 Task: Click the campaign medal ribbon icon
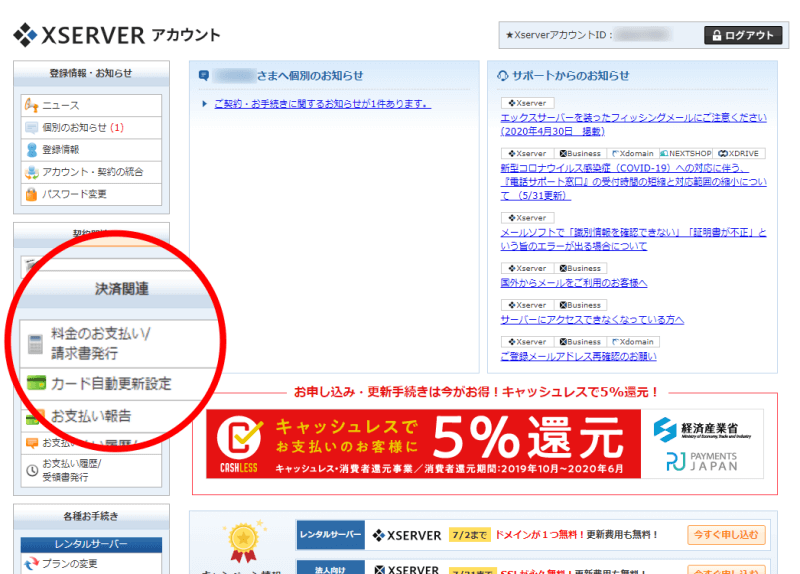click(x=244, y=541)
